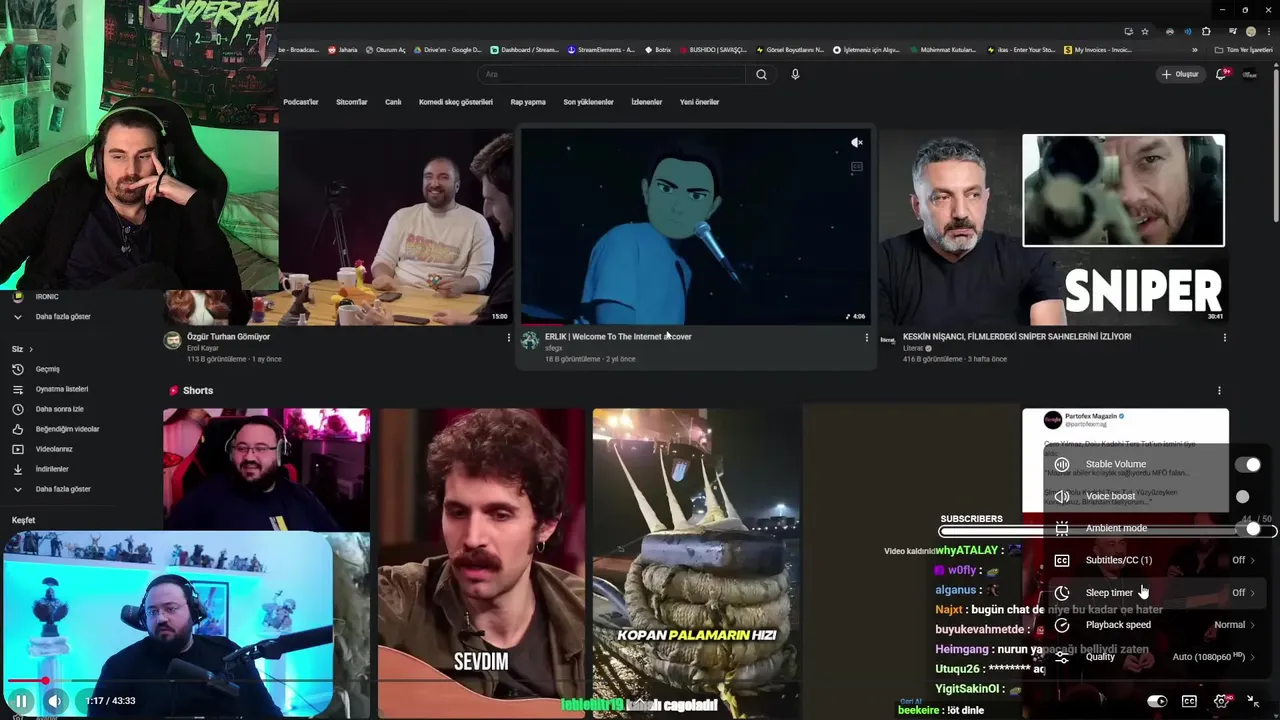Click the YouTube search magnifier button

(x=761, y=74)
